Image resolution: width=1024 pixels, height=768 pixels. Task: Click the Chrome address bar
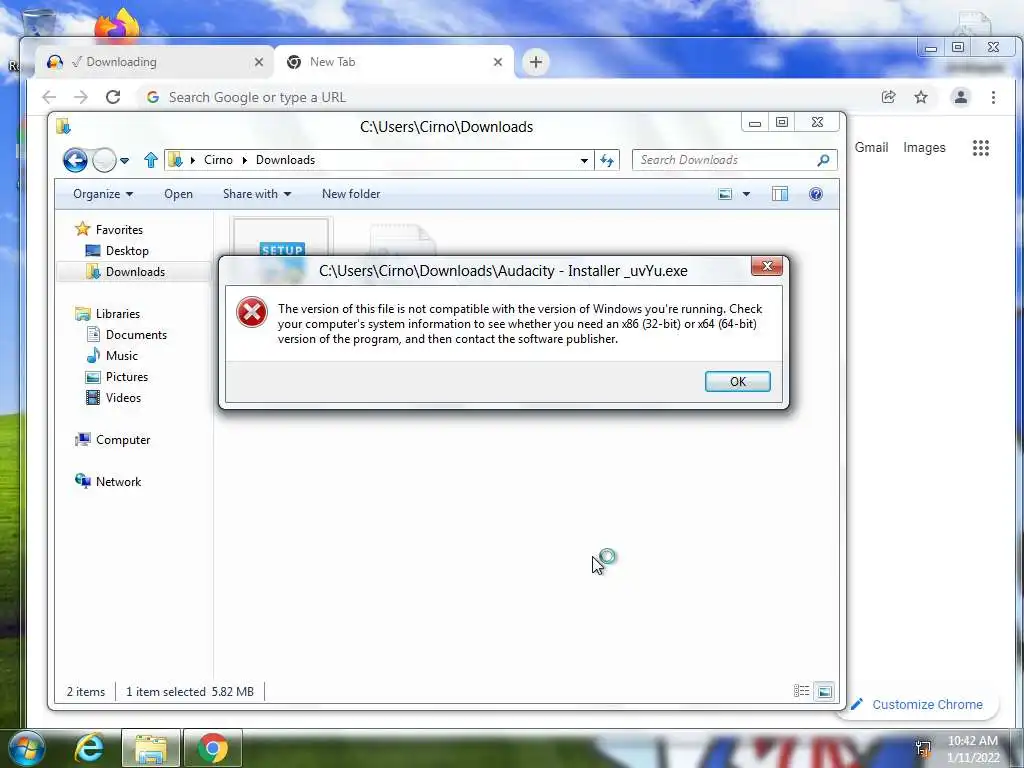coord(509,97)
